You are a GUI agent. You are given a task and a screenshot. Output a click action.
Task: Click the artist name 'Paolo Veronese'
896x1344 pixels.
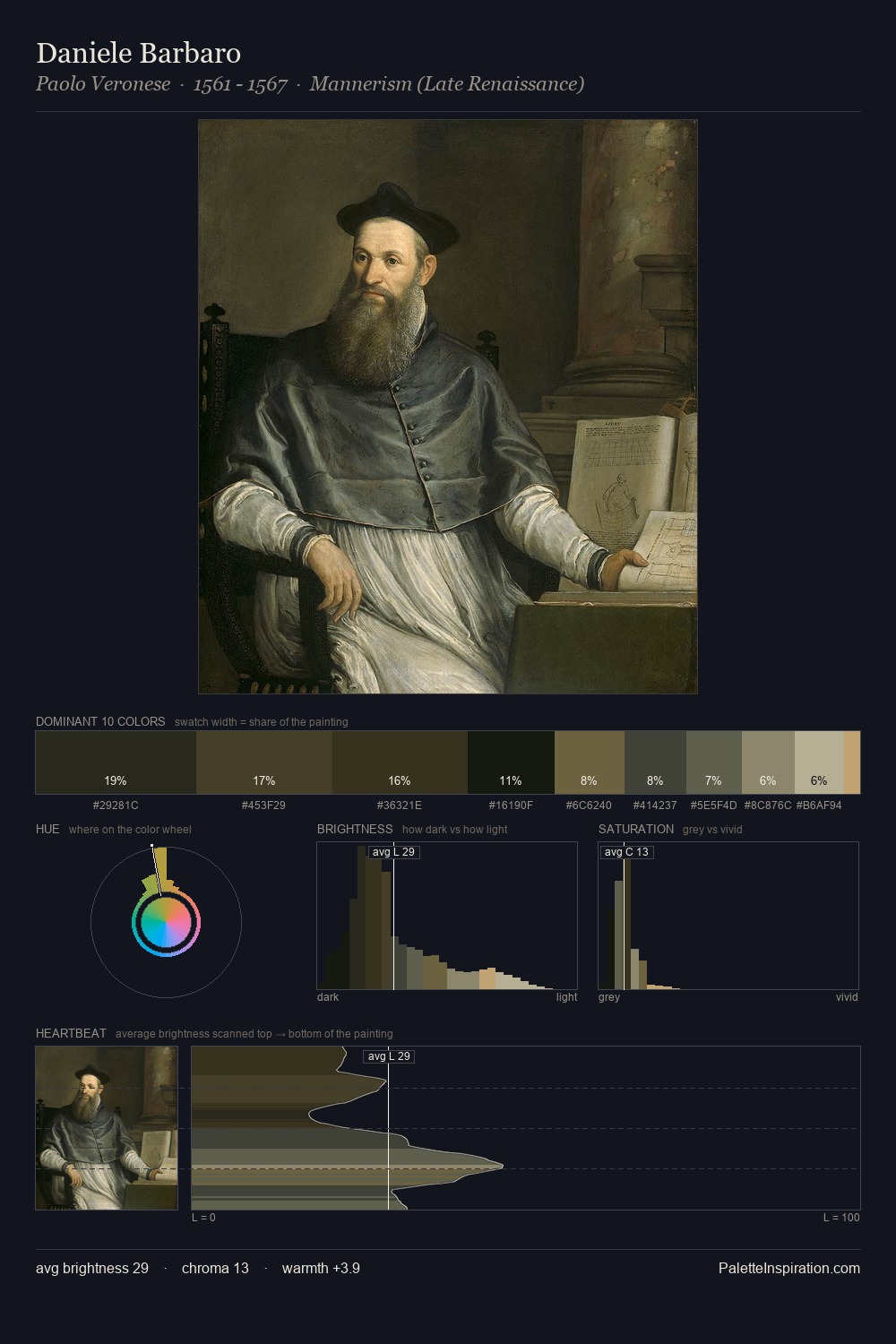tap(103, 84)
